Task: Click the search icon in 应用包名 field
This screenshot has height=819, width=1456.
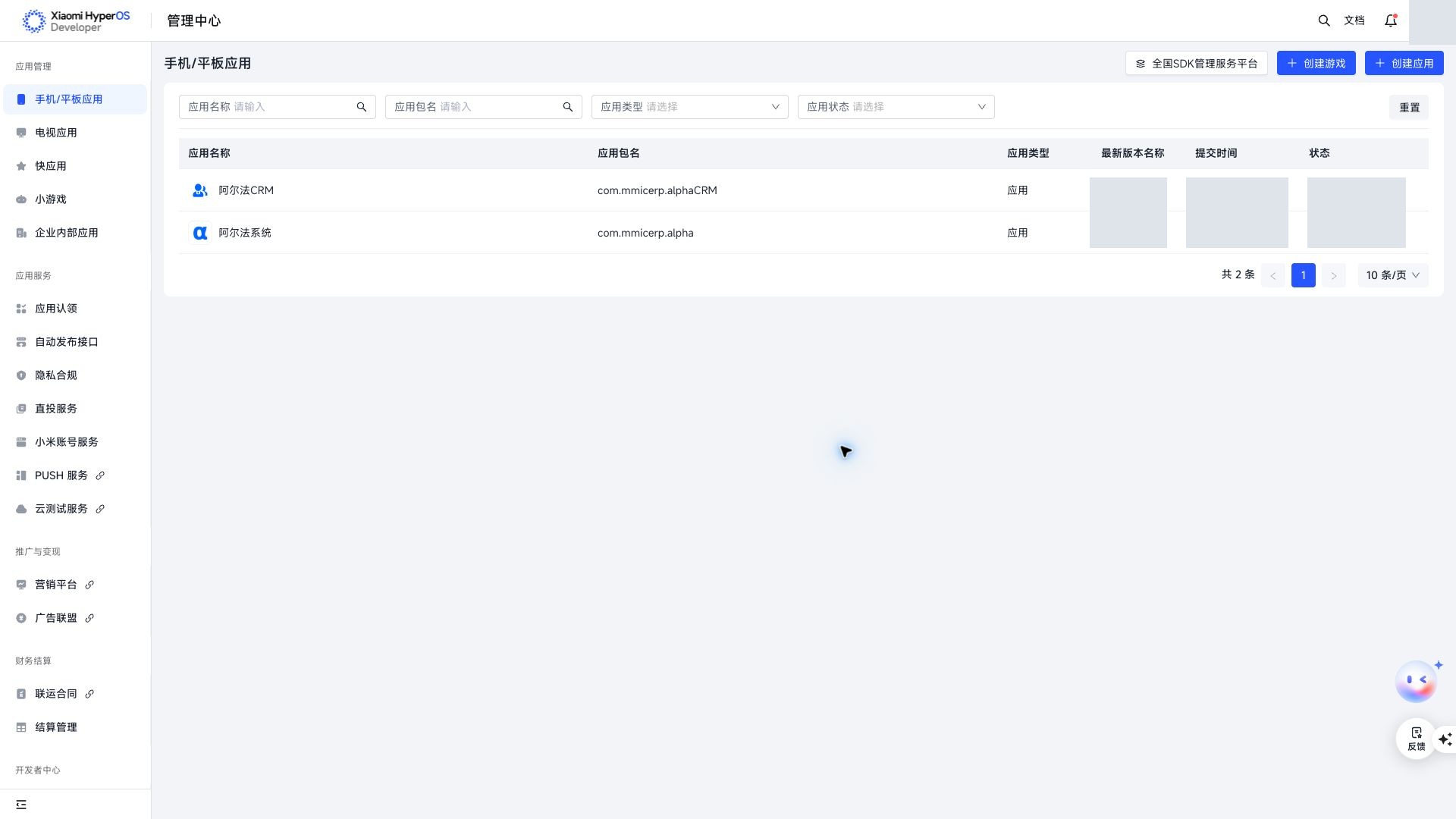Action: click(x=568, y=107)
